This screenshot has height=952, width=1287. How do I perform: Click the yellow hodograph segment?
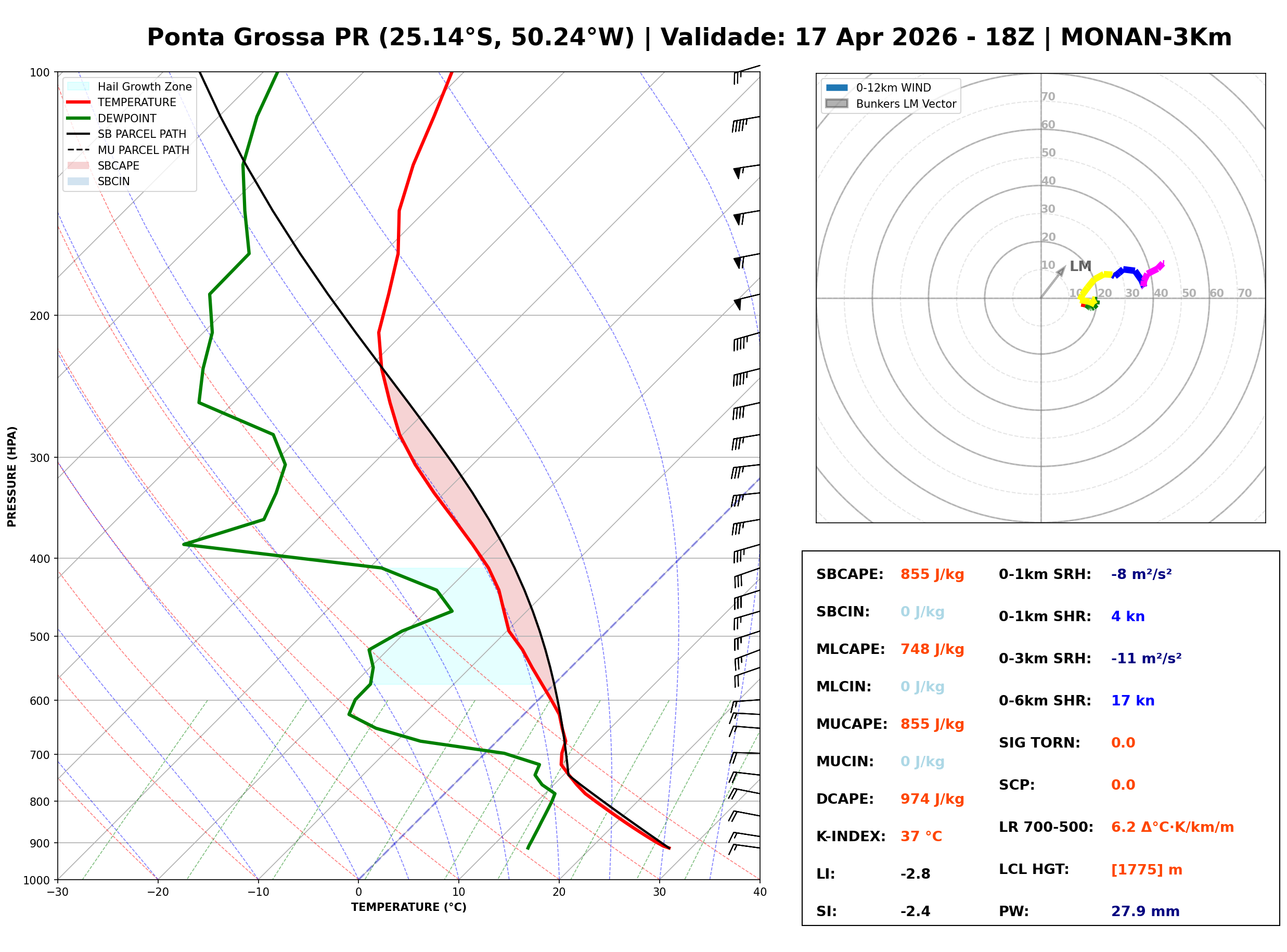tap(1090, 284)
